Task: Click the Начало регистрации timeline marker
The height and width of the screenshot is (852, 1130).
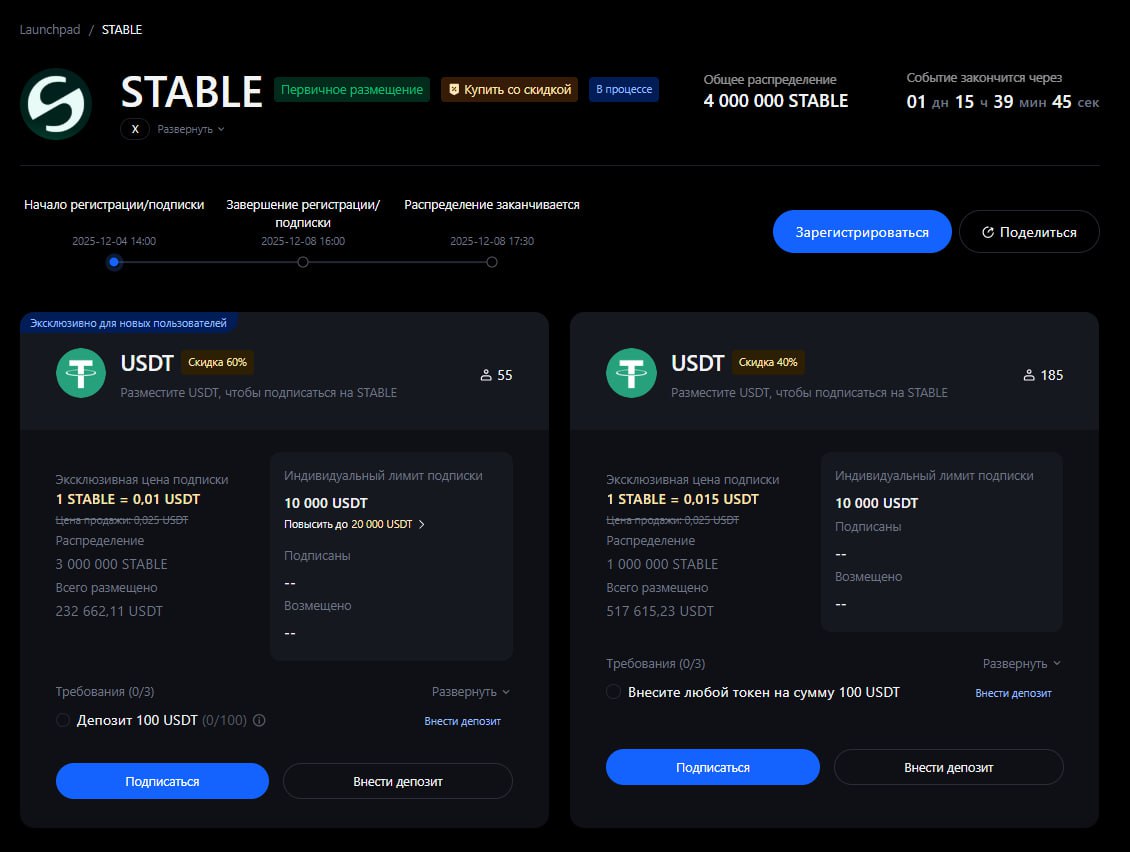Action: [114, 262]
